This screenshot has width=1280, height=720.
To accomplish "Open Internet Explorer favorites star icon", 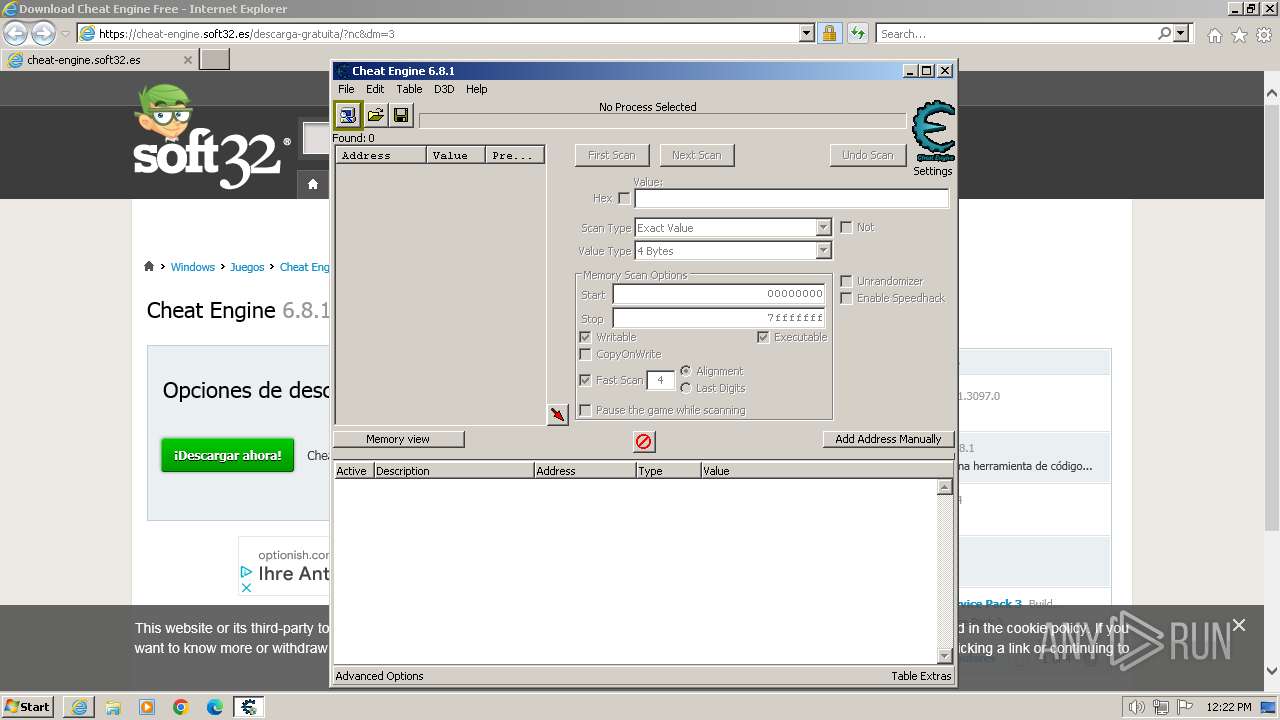I will point(1239,35).
